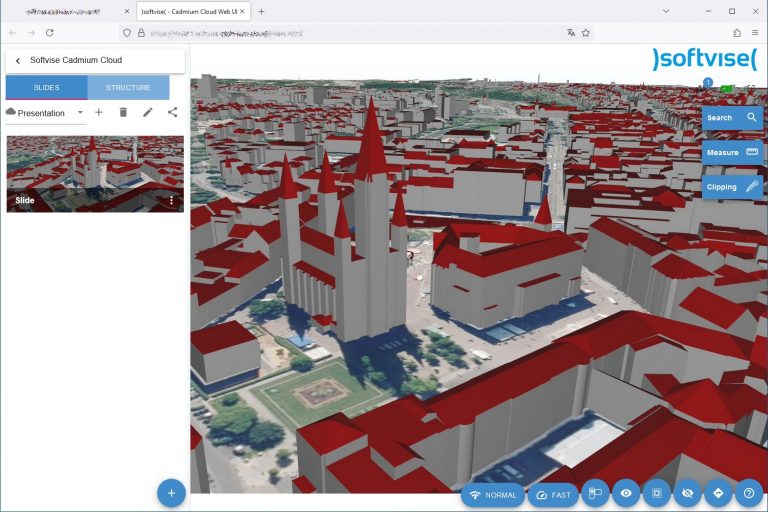Click the camera view layout button
Image resolution: width=768 pixels, height=512 pixels.
595,494
